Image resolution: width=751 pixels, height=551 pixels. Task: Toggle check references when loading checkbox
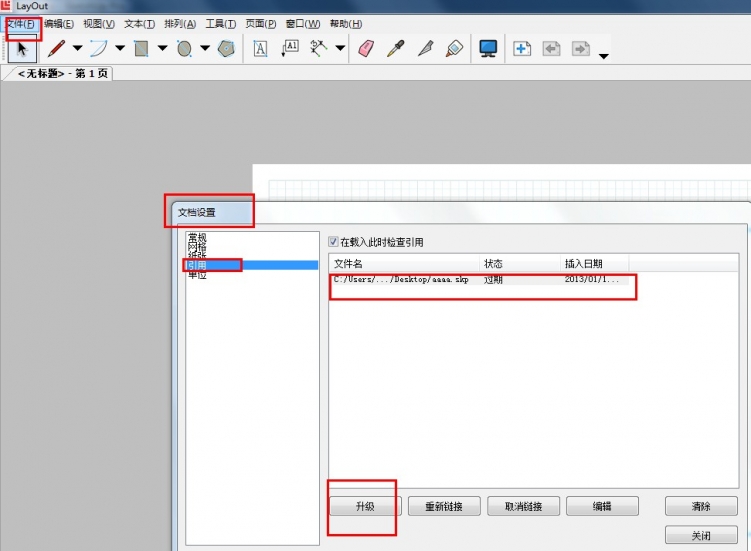333,241
